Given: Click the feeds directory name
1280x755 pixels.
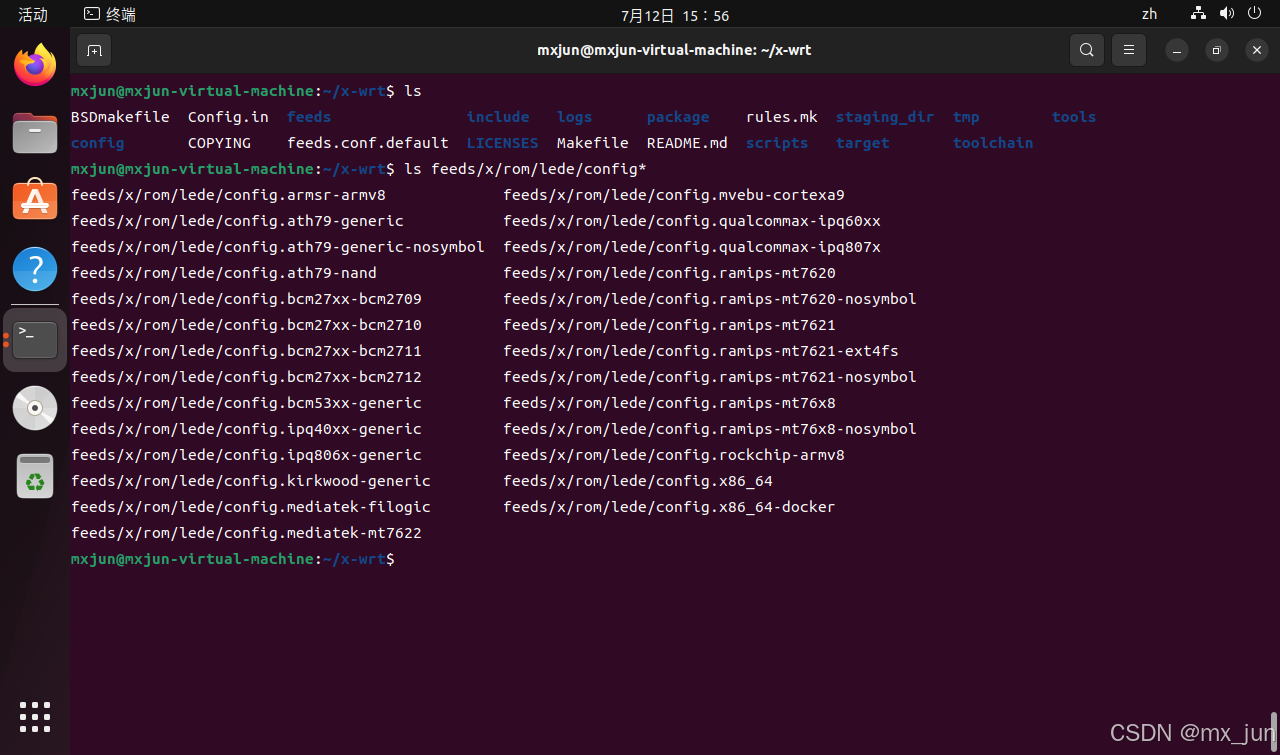Looking at the screenshot, I should pos(309,117).
